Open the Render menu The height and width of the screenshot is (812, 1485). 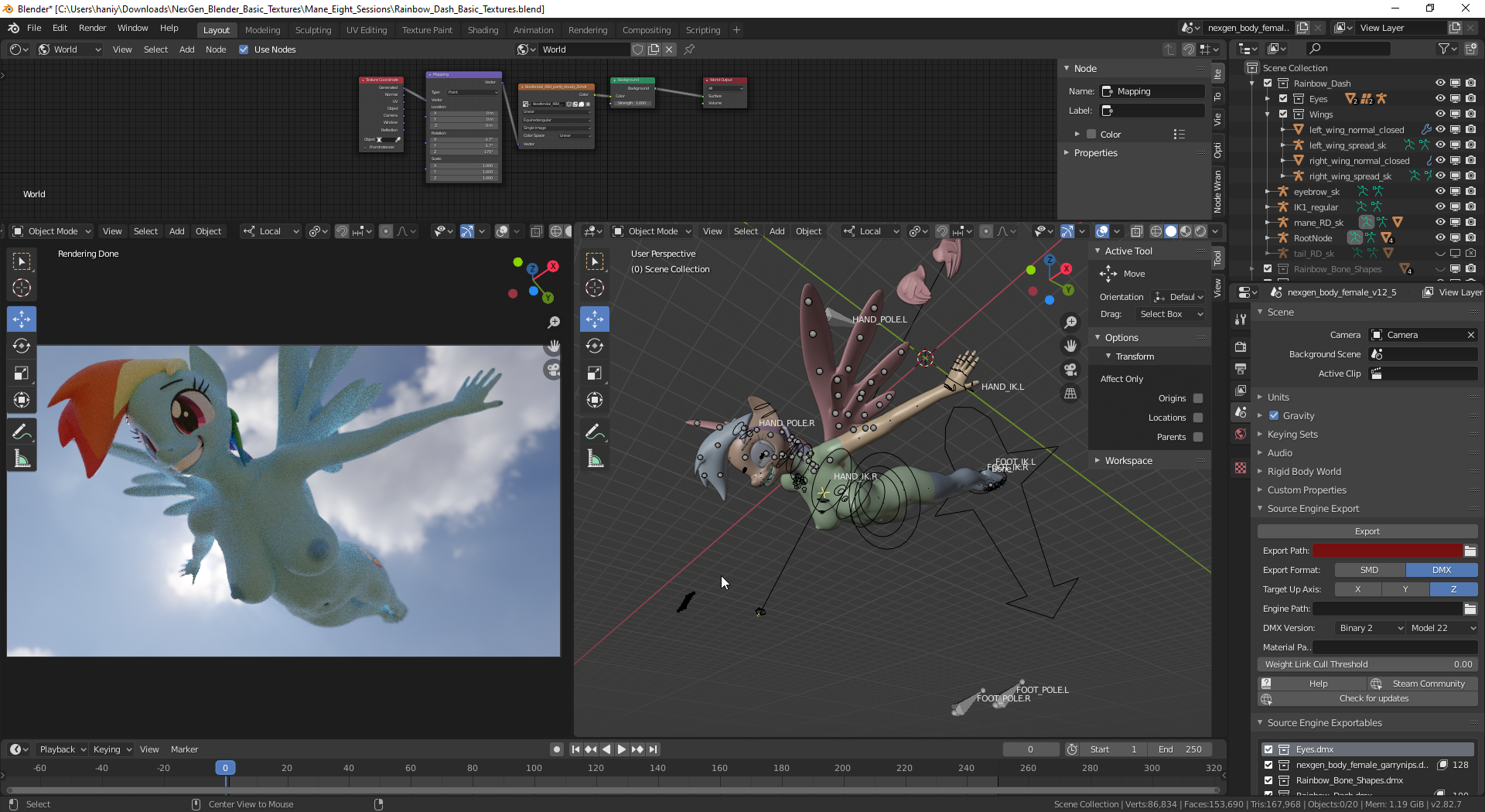tap(92, 28)
